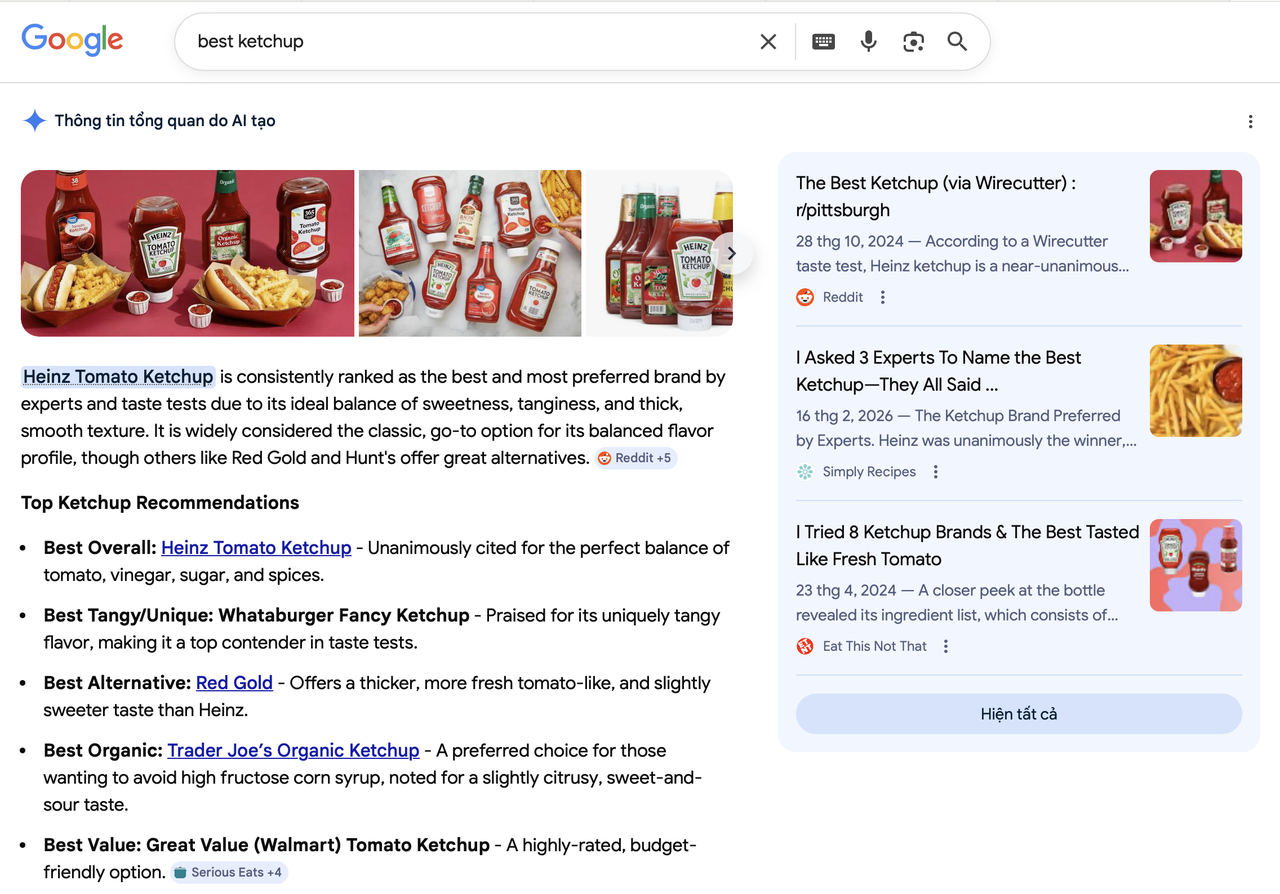
Task: Open the AI overview three-dot options menu
Action: [x=1250, y=122]
